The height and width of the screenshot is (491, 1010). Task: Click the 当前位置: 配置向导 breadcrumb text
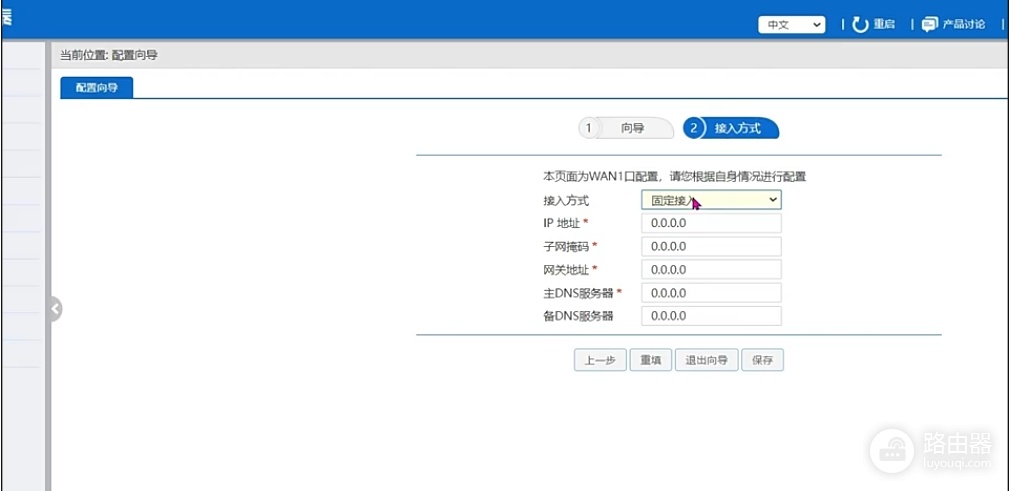click(x=109, y=55)
